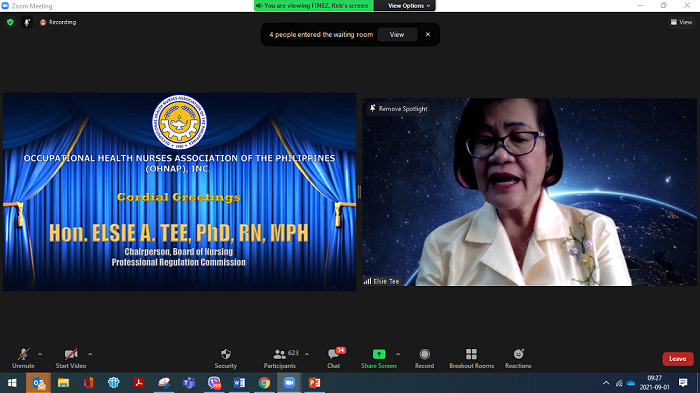Open Outlook from the taskbar
This screenshot has width=700, height=393.
(38, 383)
